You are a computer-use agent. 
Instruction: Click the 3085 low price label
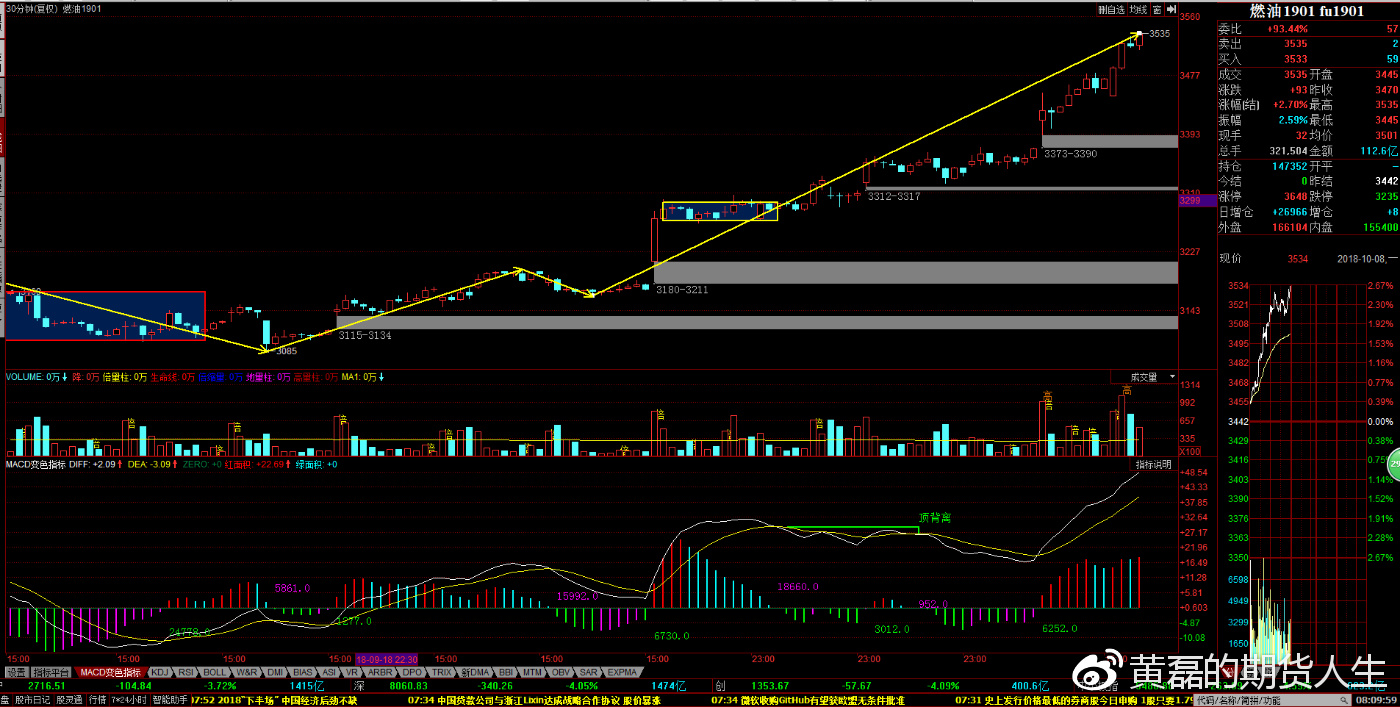tap(286, 350)
